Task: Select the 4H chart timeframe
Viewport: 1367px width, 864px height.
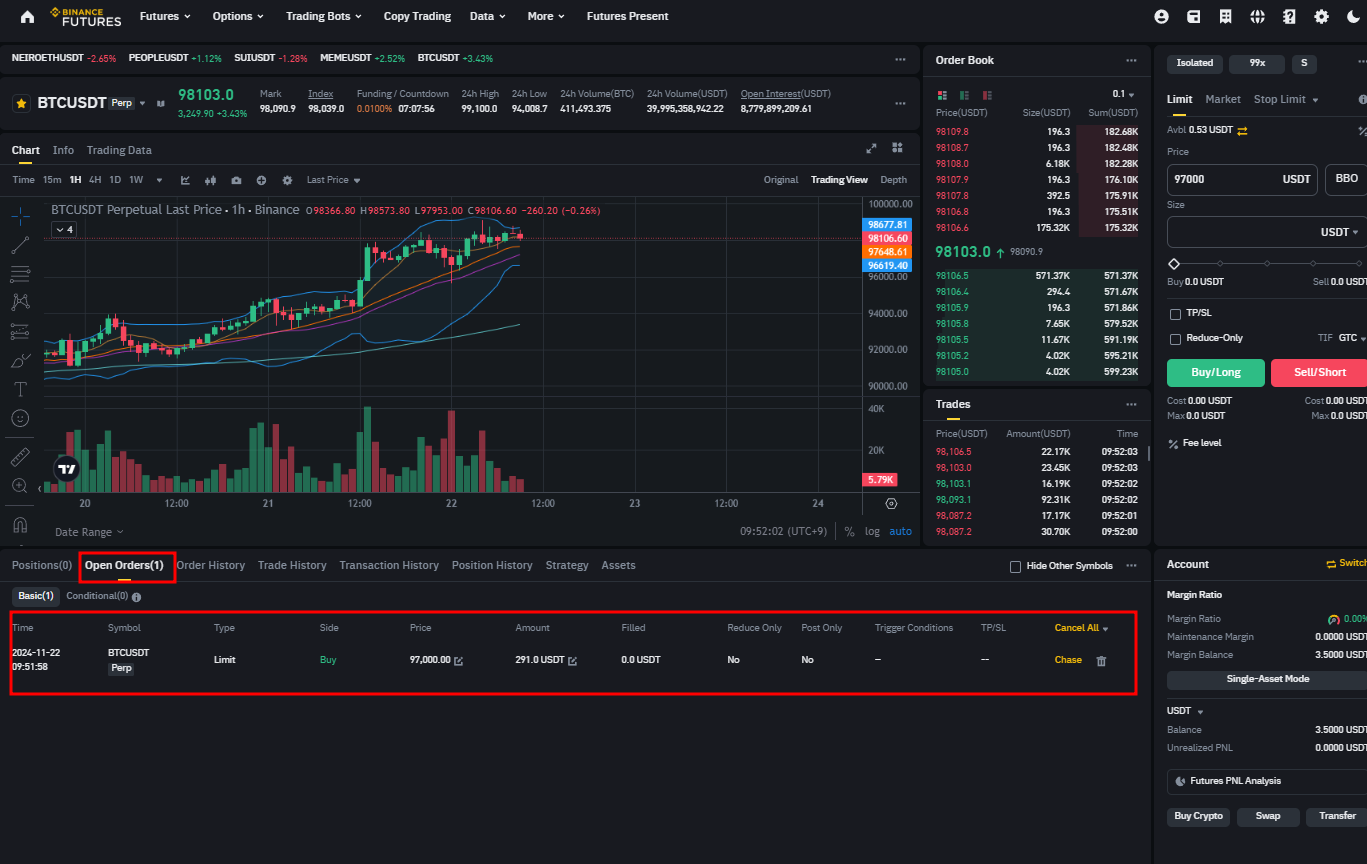Action: tap(95, 180)
